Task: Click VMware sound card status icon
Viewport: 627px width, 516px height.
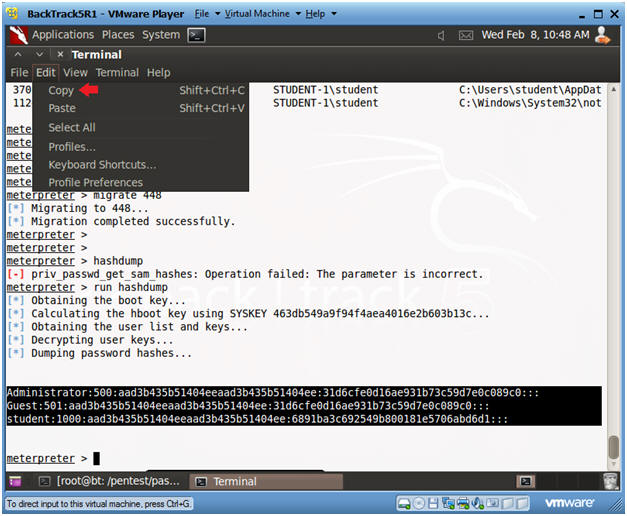Action: click(478, 503)
